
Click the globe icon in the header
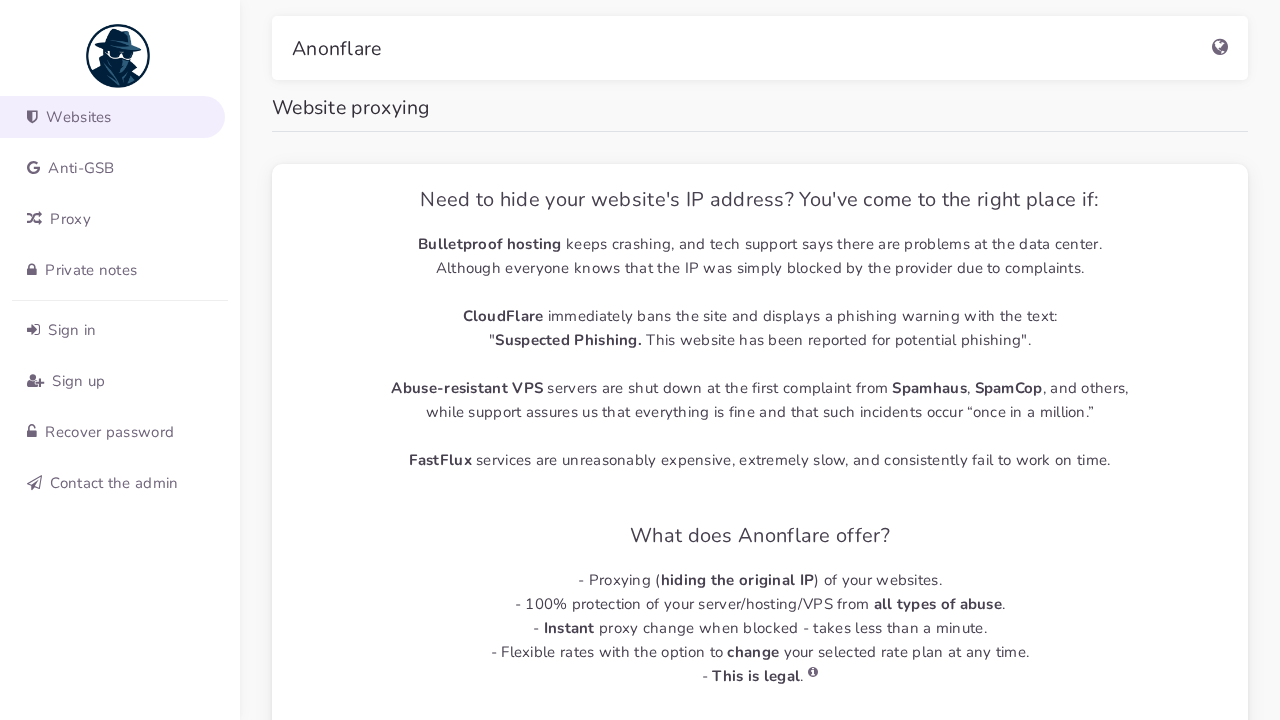coord(1219,47)
